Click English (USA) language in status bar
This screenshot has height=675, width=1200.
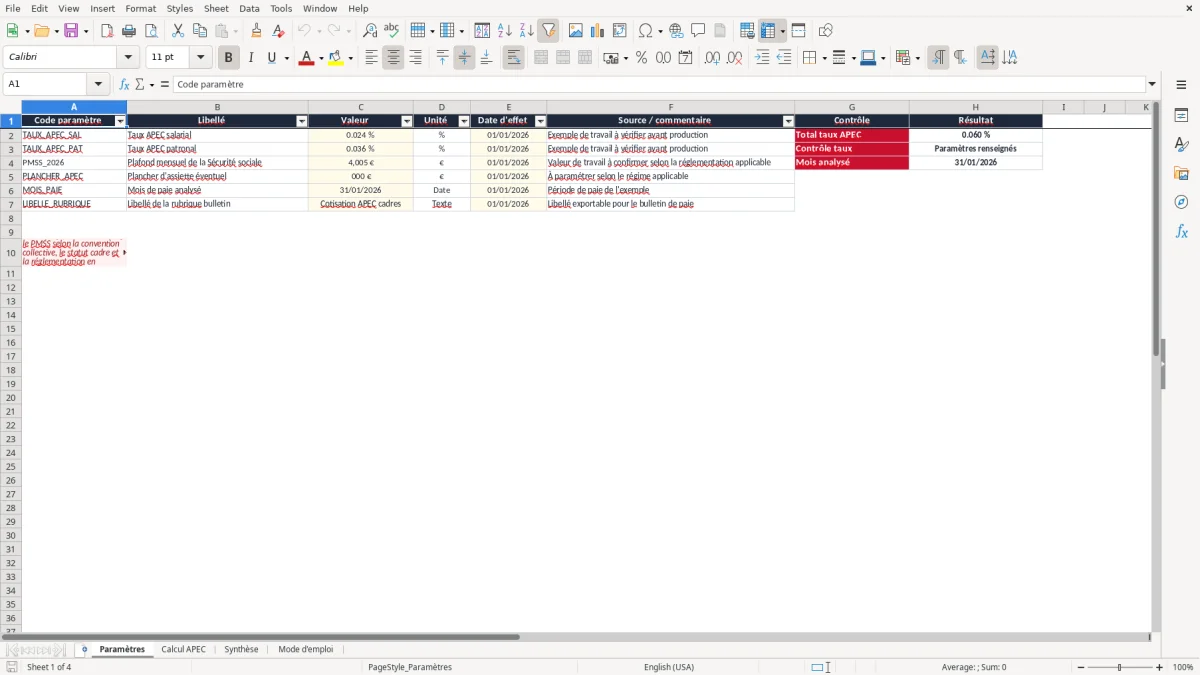point(668,667)
